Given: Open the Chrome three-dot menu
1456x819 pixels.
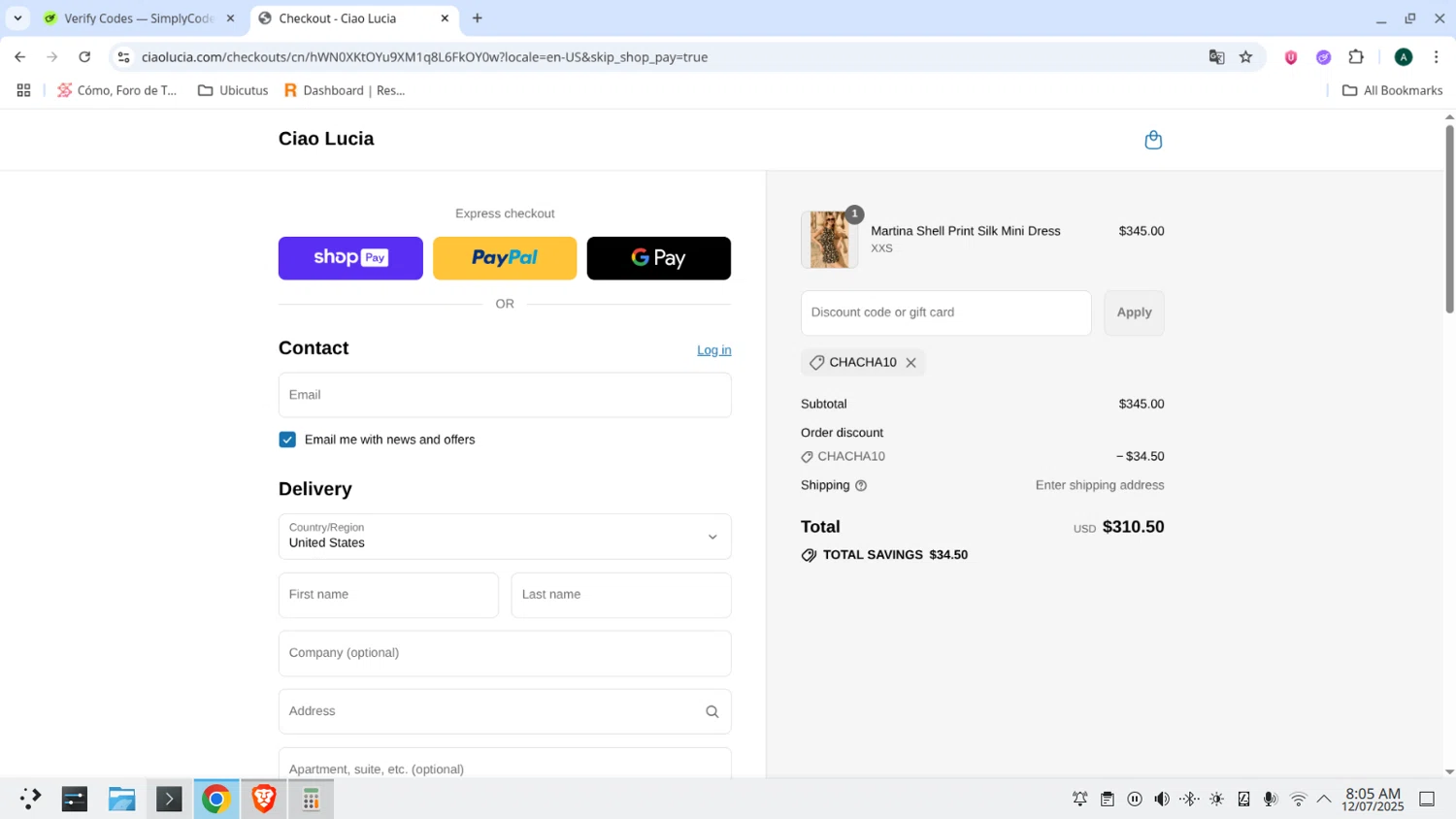Looking at the screenshot, I should (1436, 57).
